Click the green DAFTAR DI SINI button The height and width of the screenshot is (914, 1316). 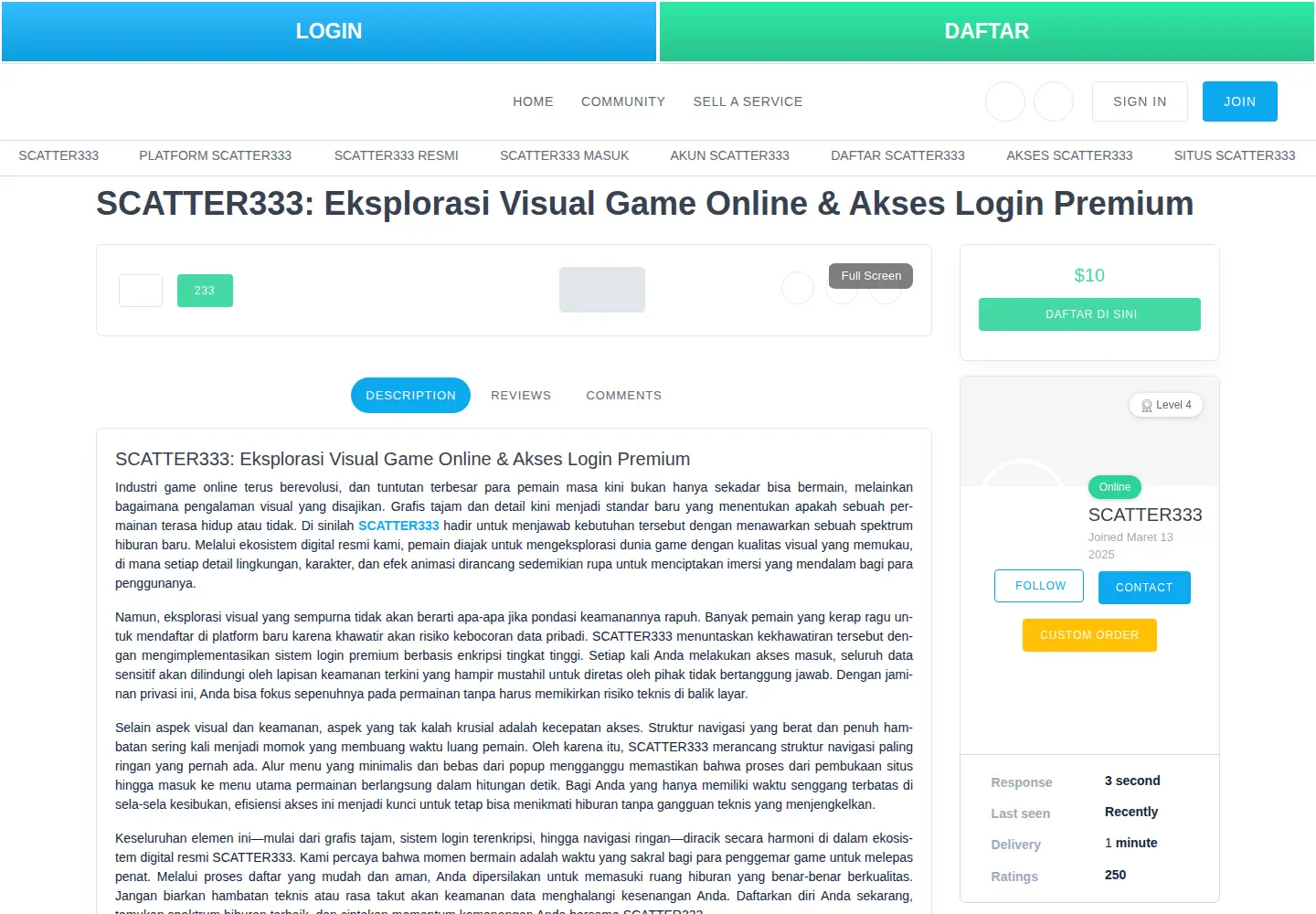(1089, 314)
